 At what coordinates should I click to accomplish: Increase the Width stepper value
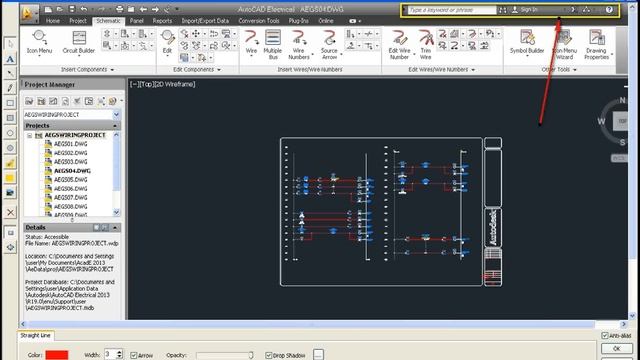[119, 352]
